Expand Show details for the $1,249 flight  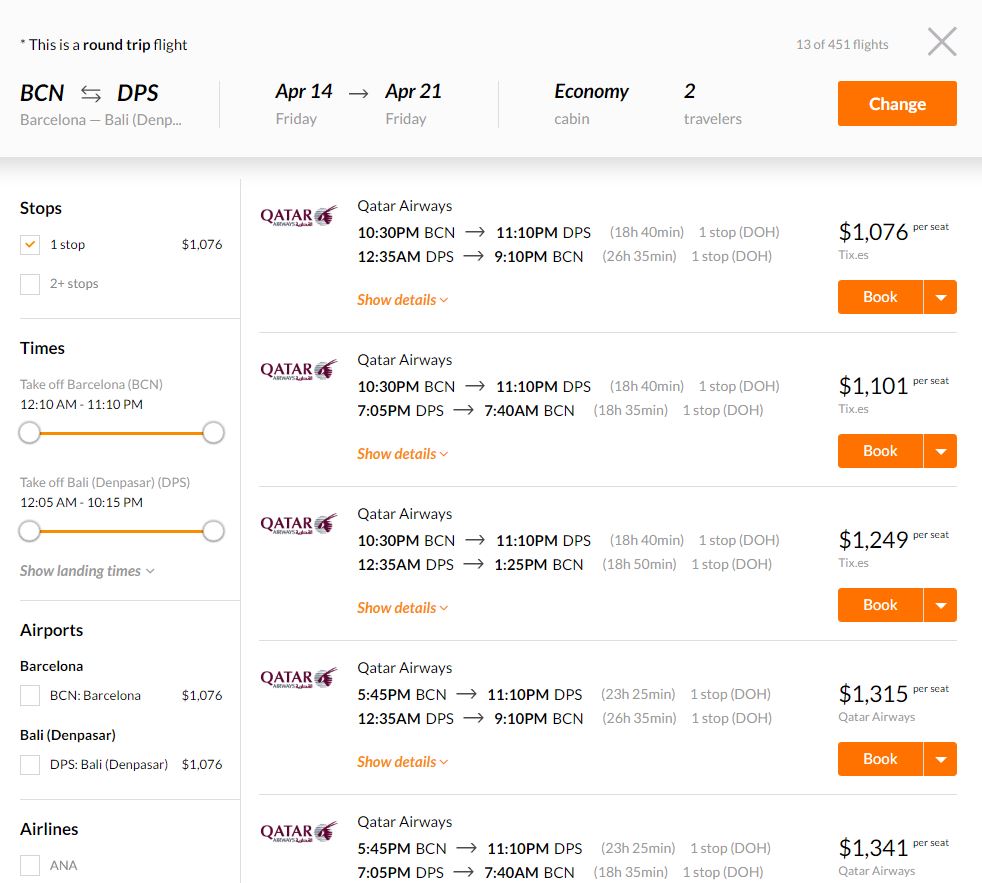(x=402, y=608)
